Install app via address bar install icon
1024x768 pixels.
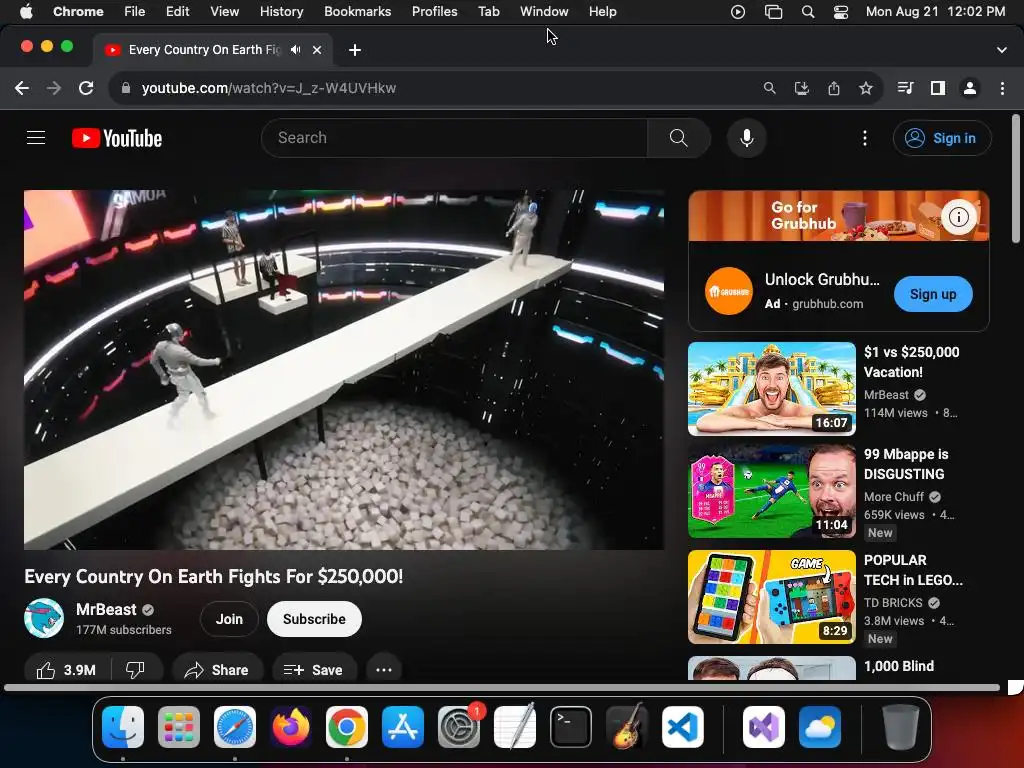tap(801, 88)
